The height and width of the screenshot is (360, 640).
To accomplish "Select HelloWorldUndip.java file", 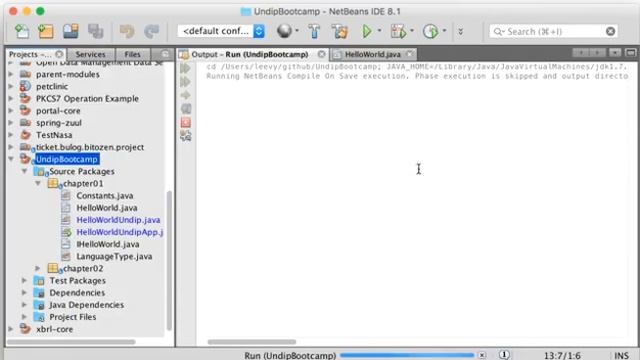I will (118, 220).
